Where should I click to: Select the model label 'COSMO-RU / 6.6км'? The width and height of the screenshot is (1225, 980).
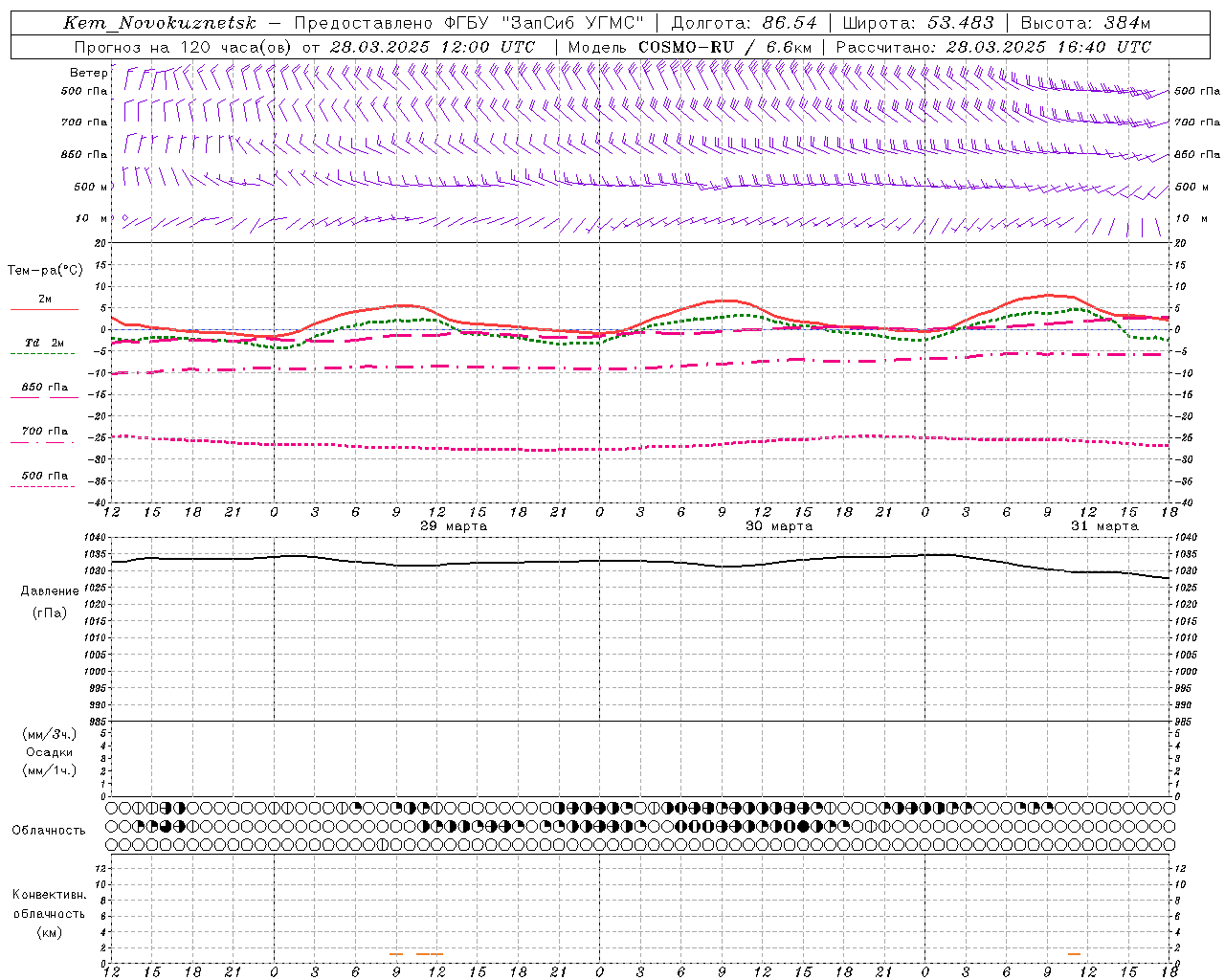click(726, 47)
